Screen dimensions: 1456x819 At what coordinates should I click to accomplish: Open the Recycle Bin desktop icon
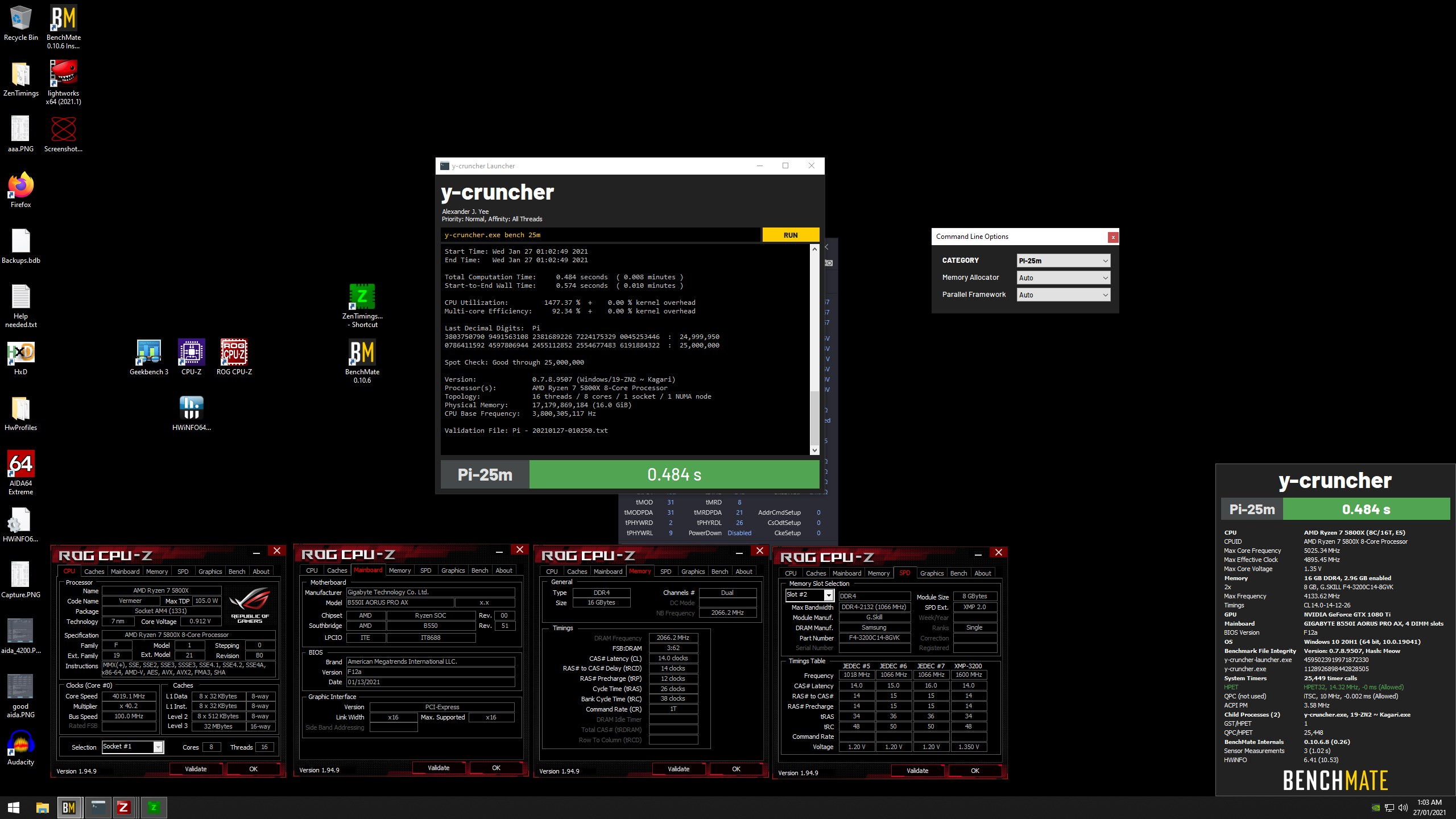(20, 23)
